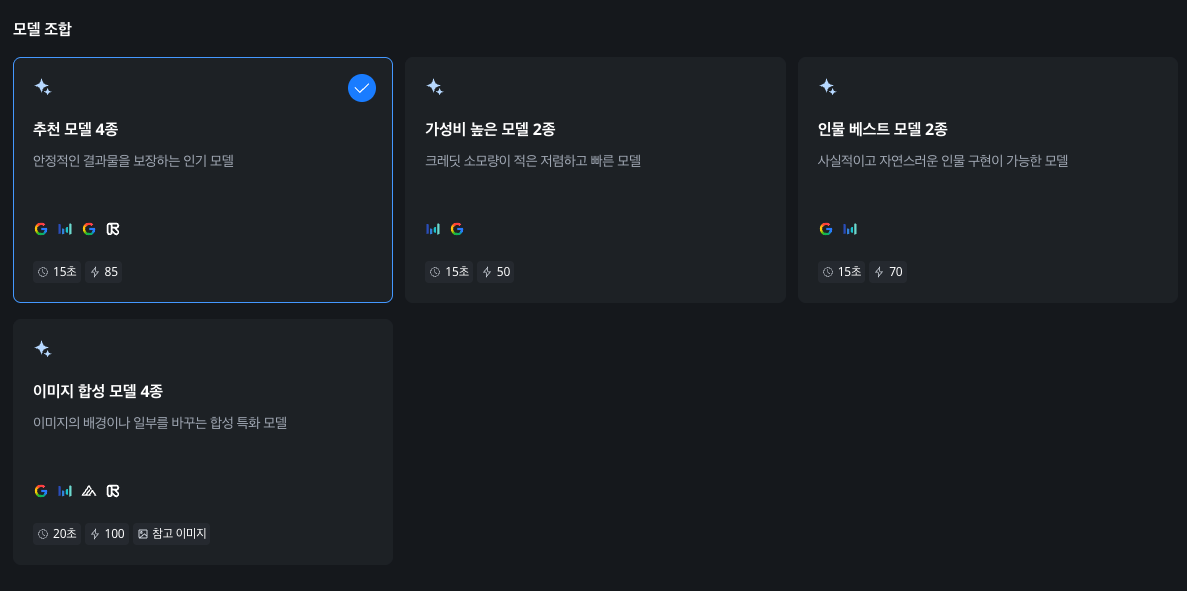Select the 가성비 높은 모델 2종 title
Viewport: 1187px width, 591px height.
490,129
